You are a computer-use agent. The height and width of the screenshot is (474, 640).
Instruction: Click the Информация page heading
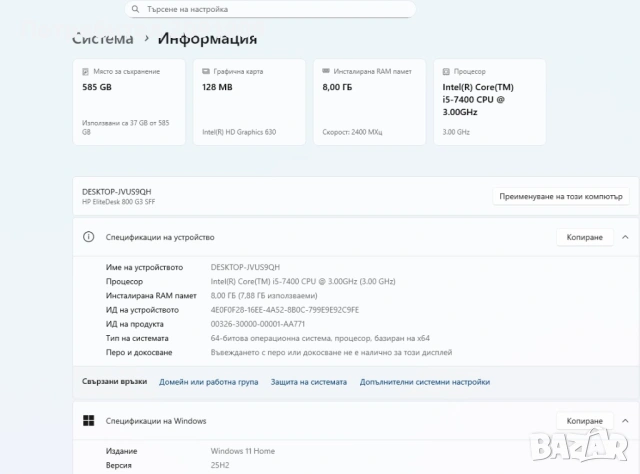coord(207,39)
